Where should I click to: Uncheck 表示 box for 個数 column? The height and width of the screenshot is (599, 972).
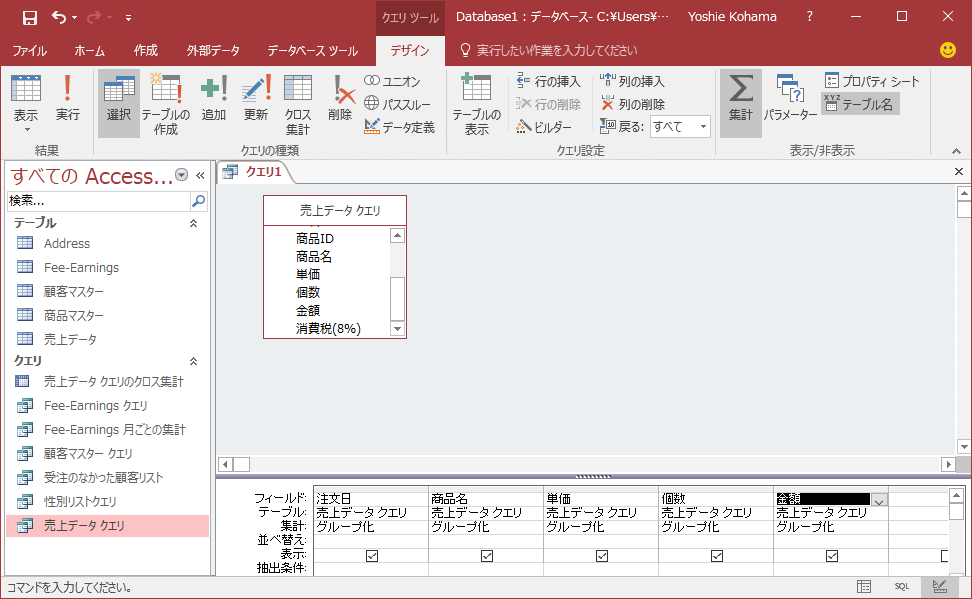pyautogui.click(x=717, y=556)
